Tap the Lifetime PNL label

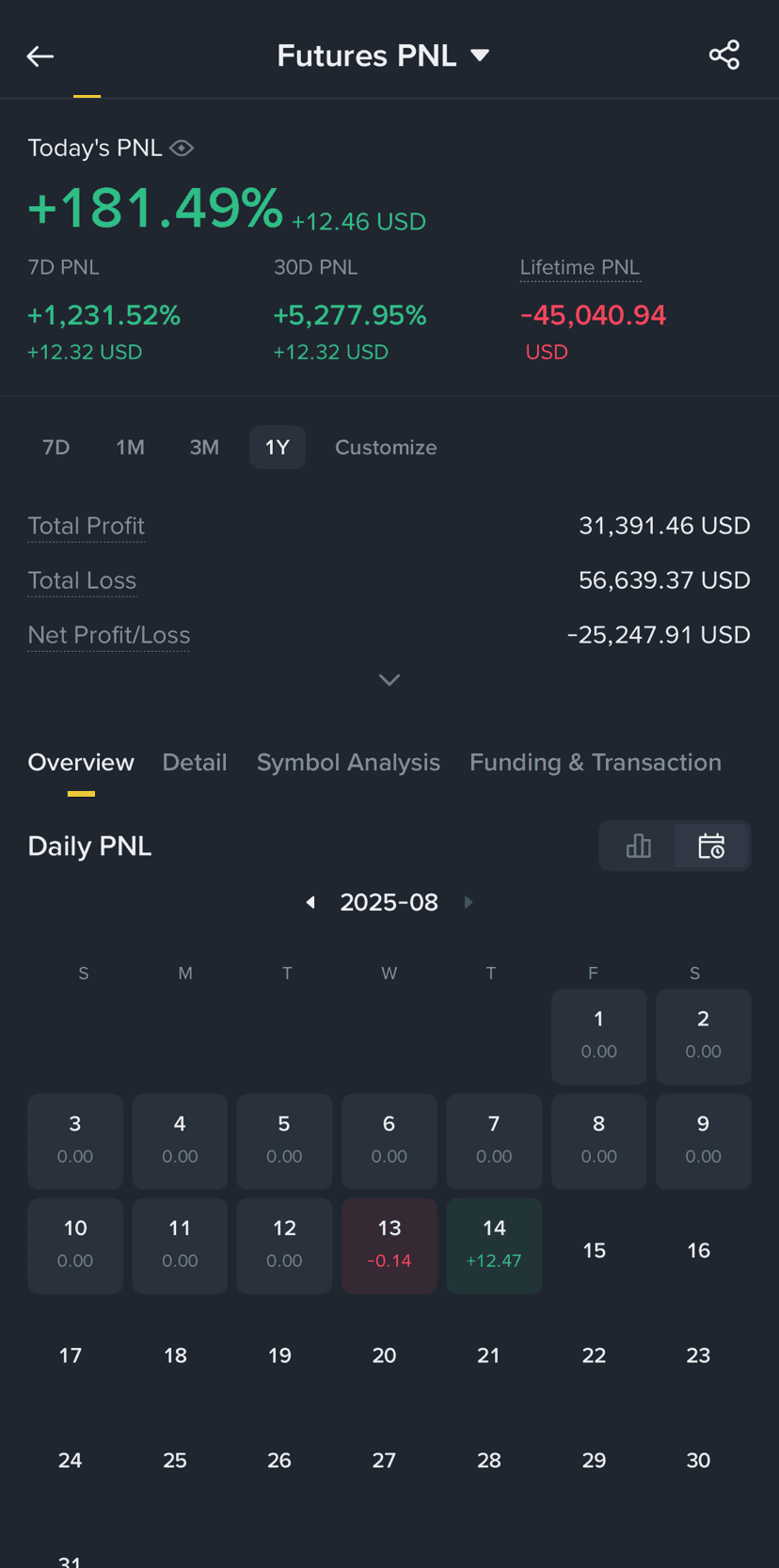coord(580,268)
